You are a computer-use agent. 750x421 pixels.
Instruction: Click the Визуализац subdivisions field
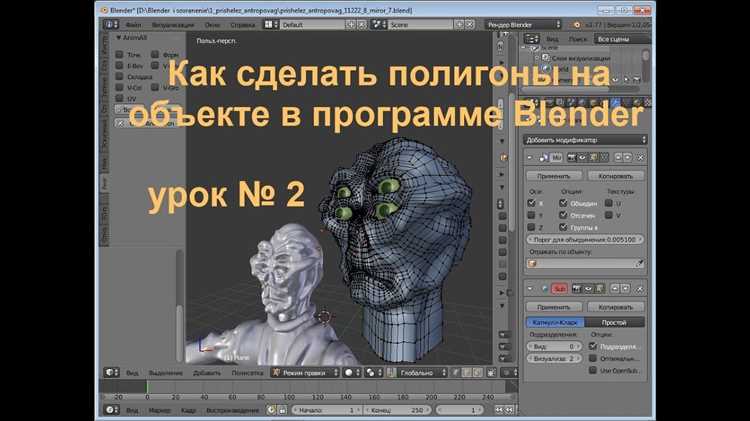554,358
